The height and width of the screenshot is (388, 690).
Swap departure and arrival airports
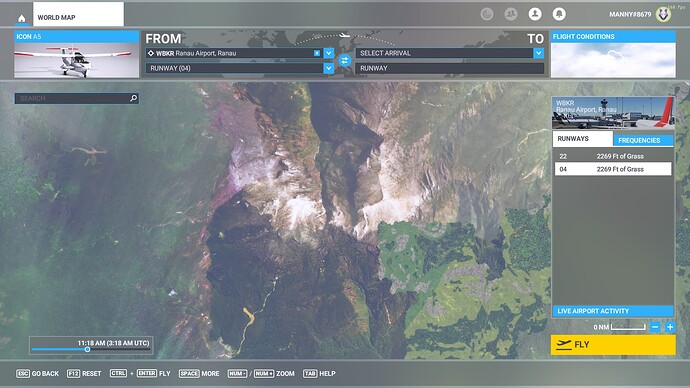click(x=345, y=61)
